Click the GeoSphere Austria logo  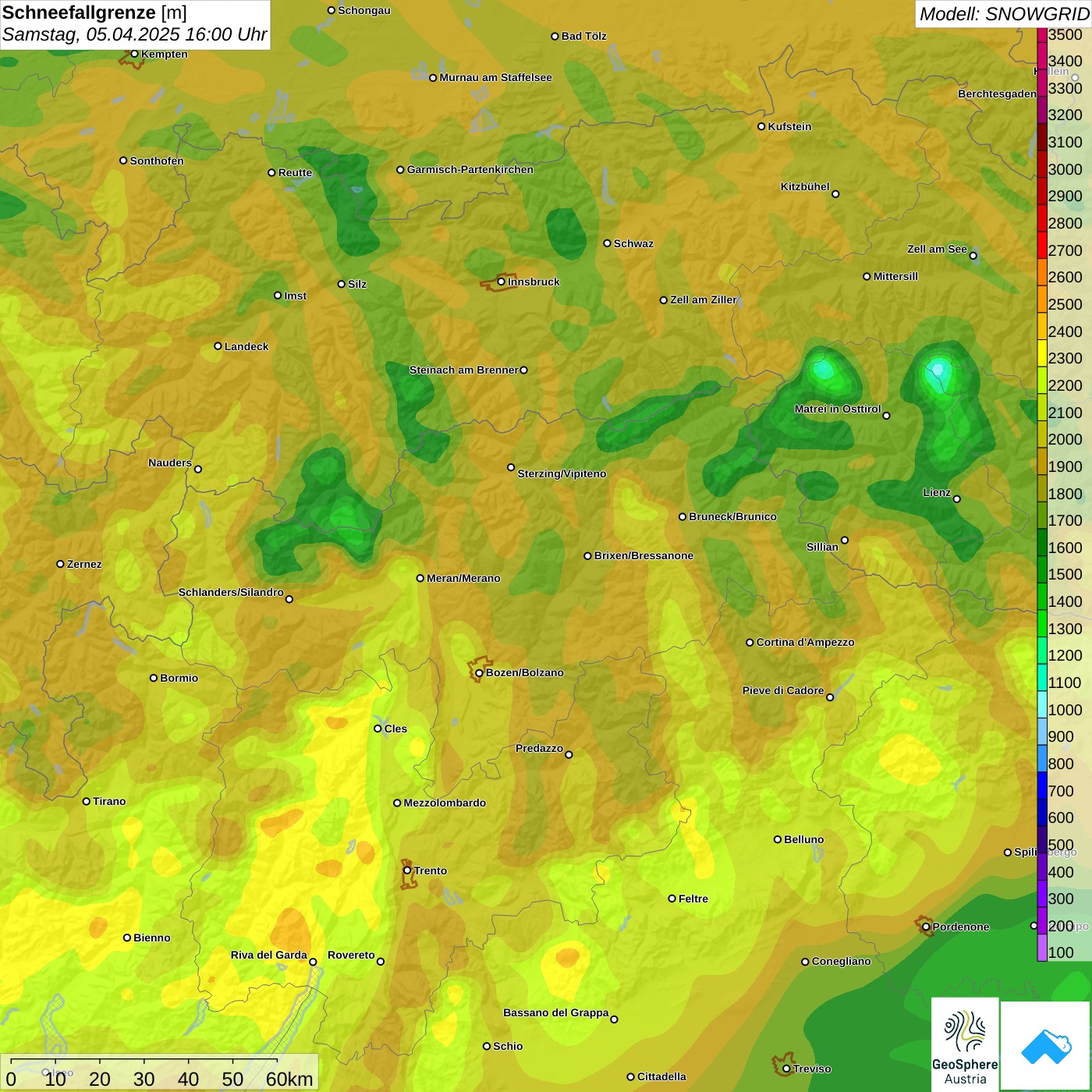(965, 1044)
